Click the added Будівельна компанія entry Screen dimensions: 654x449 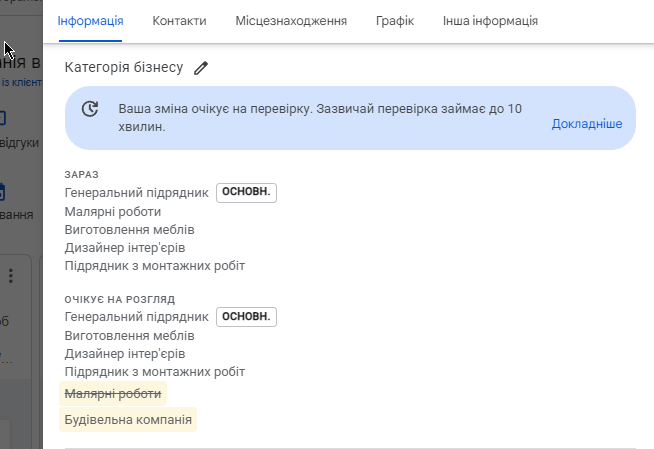click(x=128, y=419)
